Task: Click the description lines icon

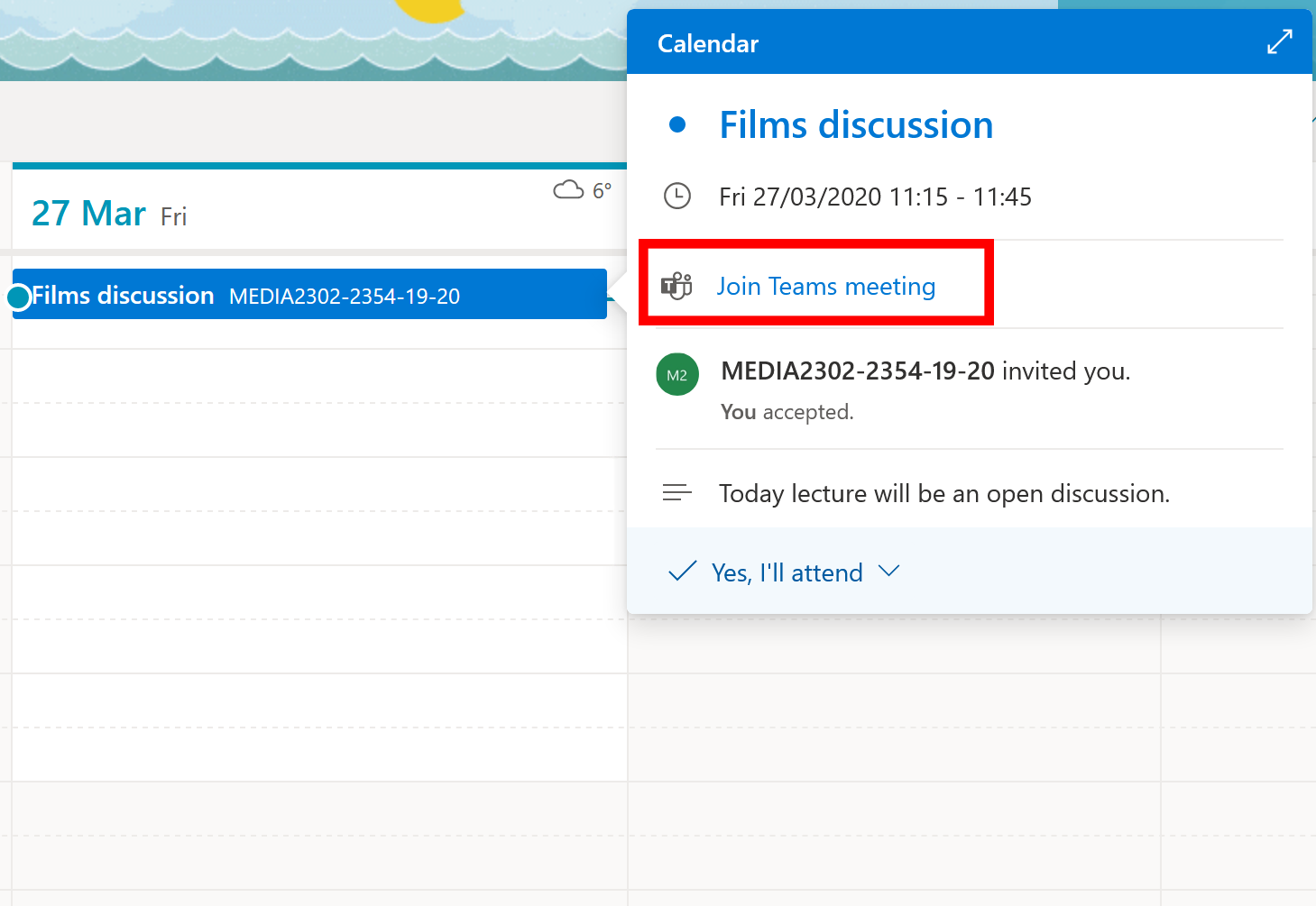Action: point(677,492)
